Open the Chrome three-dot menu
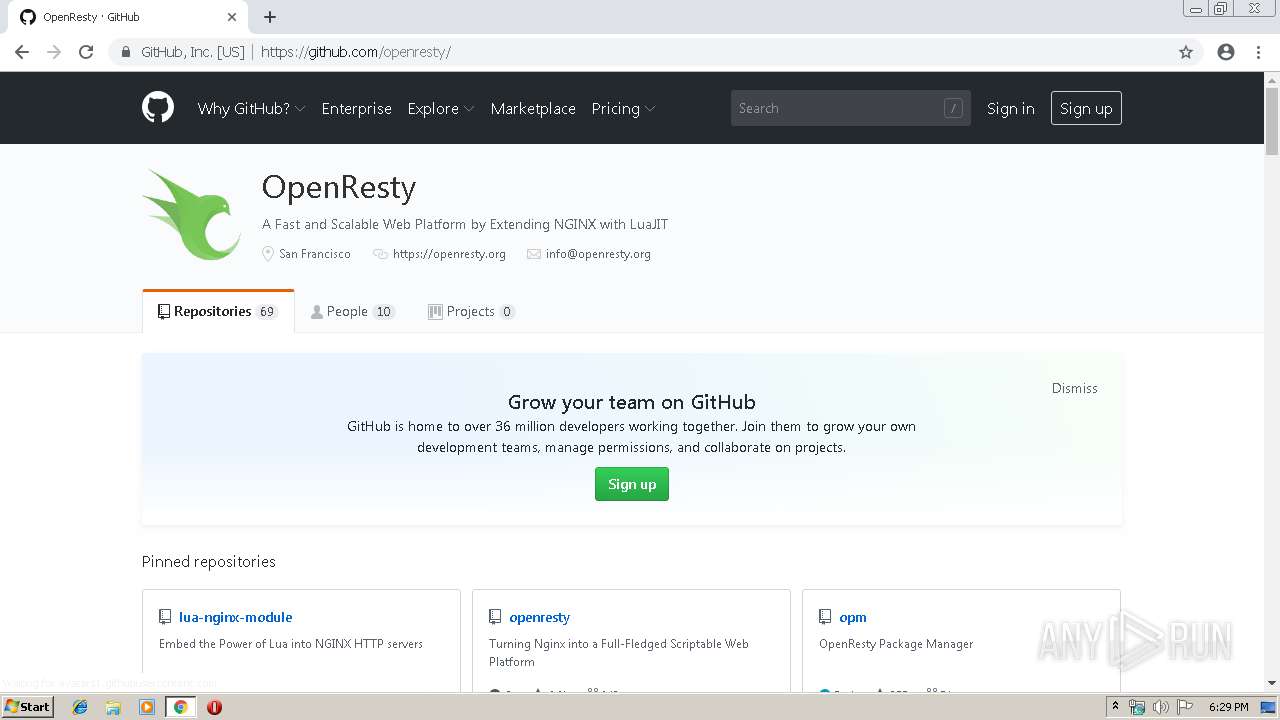This screenshot has width=1280, height=720. [x=1258, y=52]
